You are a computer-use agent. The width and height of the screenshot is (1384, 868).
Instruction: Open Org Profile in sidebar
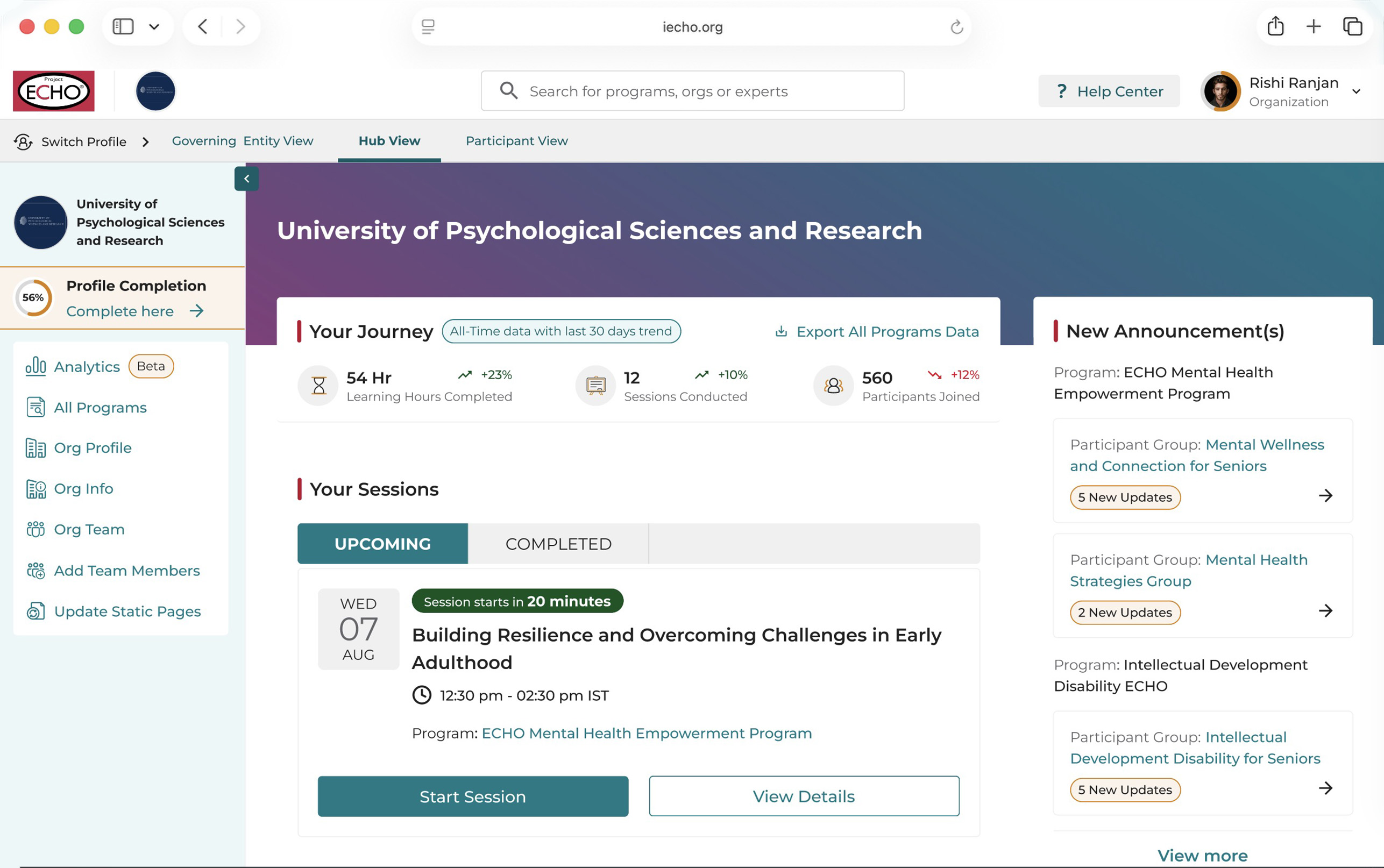click(93, 448)
